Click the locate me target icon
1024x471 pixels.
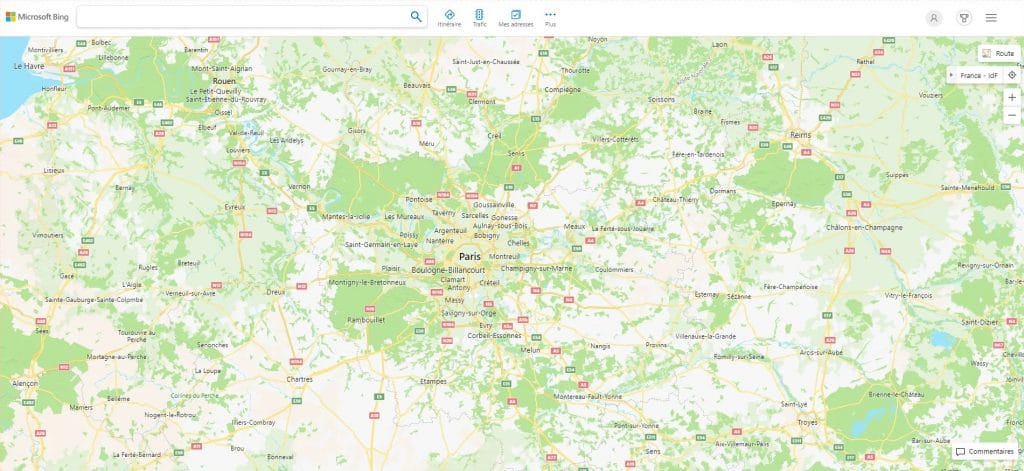[1012, 75]
